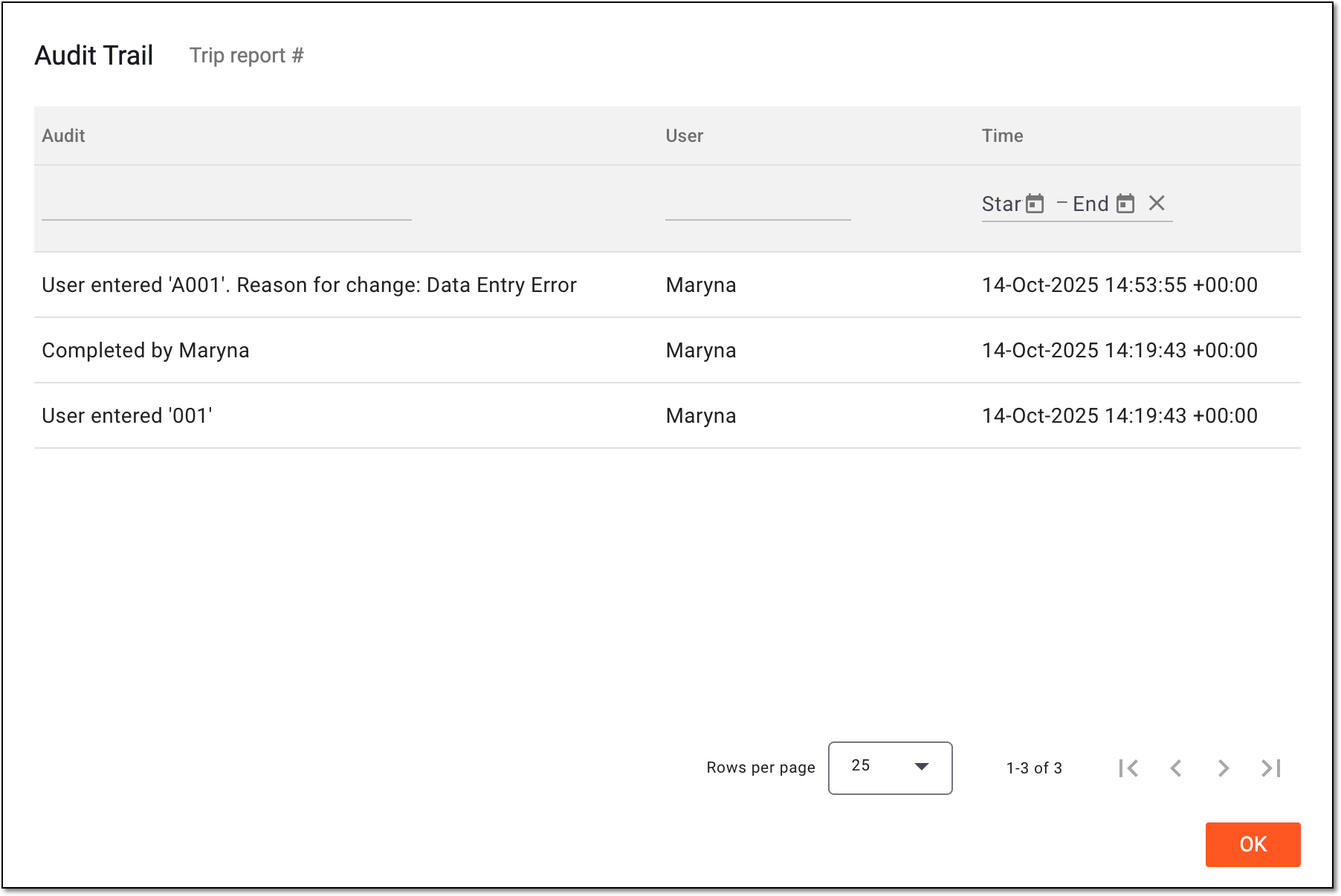This screenshot has width=1341, height=896.
Task: Click timestamp 14-Oct-2025 14:53:55 +00:00
Action: click(x=1119, y=285)
